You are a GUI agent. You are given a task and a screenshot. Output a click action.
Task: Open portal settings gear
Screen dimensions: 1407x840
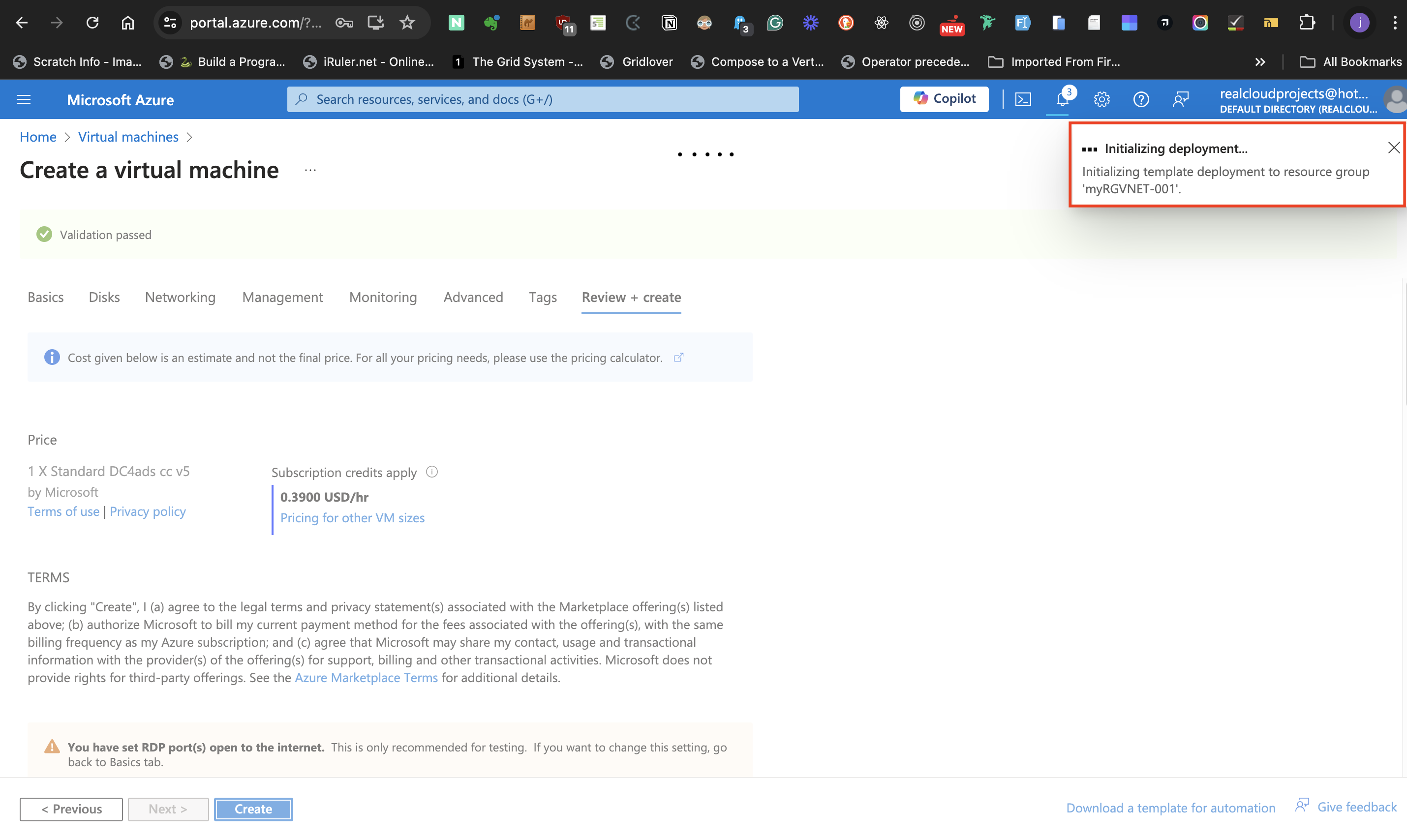(1101, 100)
